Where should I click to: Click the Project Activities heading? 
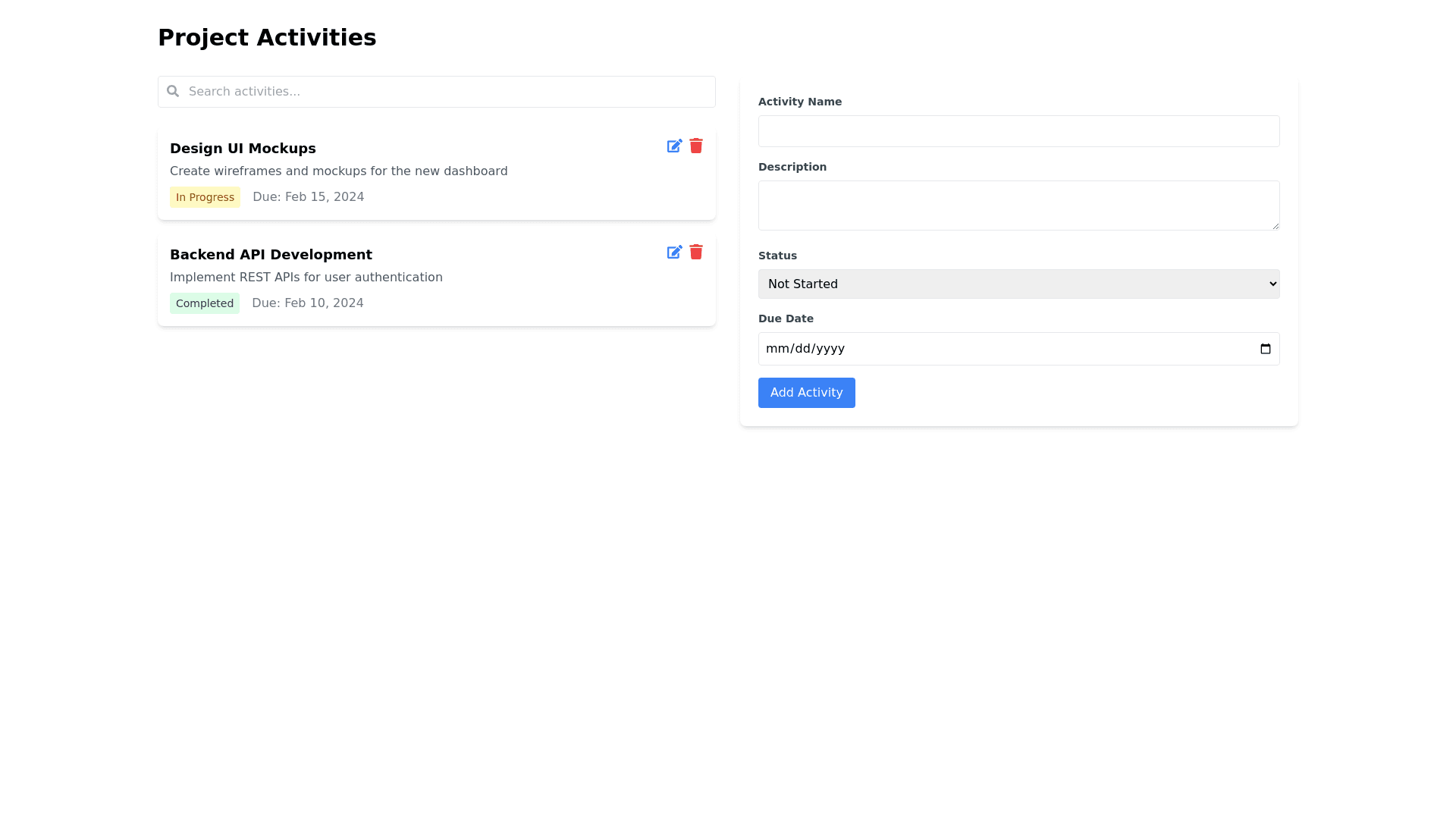coord(267,37)
